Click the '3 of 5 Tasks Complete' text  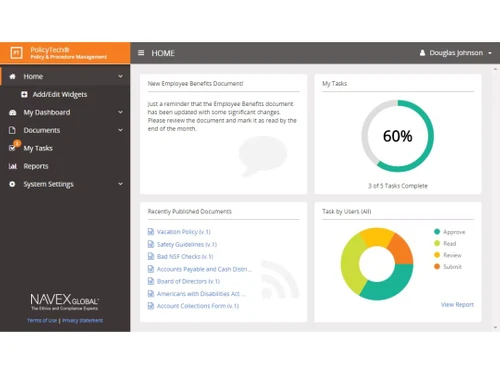[x=398, y=186]
